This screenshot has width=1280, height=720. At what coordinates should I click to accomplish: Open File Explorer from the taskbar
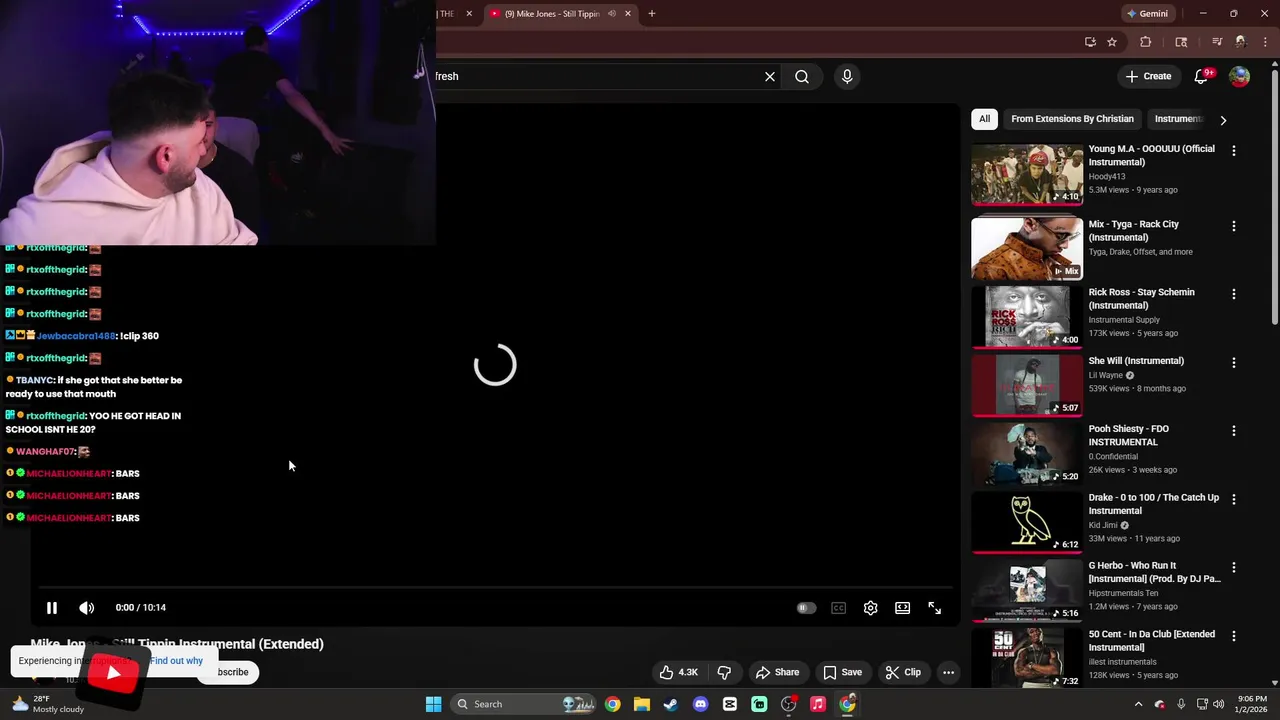641,704
